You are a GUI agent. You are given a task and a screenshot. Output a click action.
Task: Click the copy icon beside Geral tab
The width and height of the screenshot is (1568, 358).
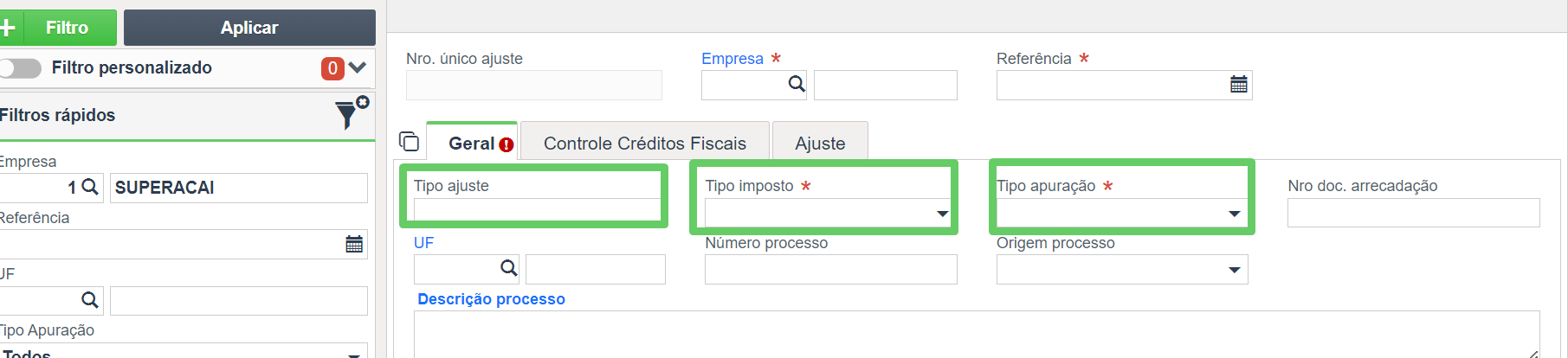point(409,141)
